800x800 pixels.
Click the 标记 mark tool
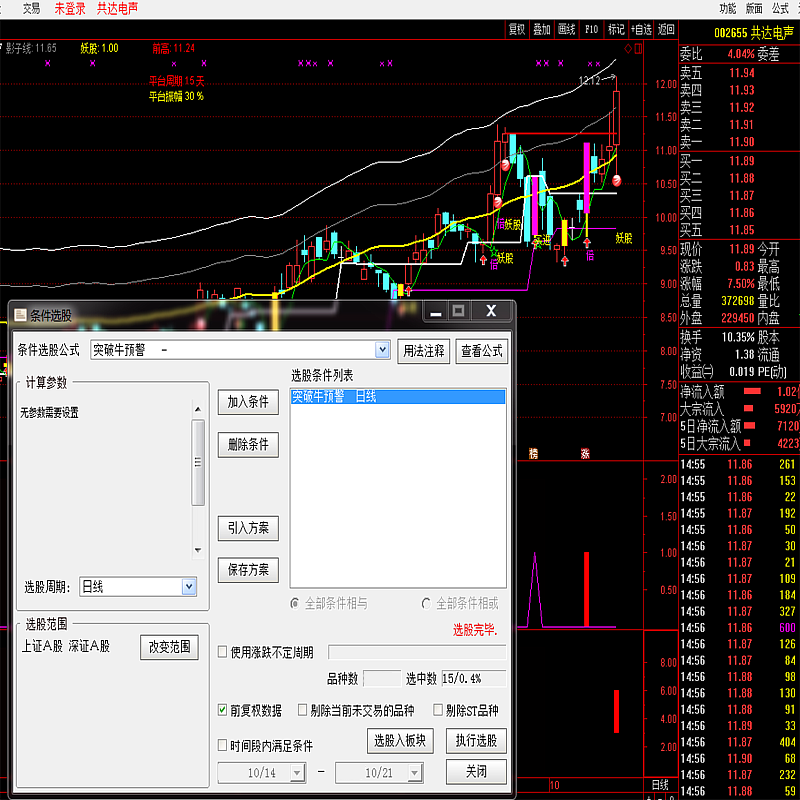click(x=616, y=29)
